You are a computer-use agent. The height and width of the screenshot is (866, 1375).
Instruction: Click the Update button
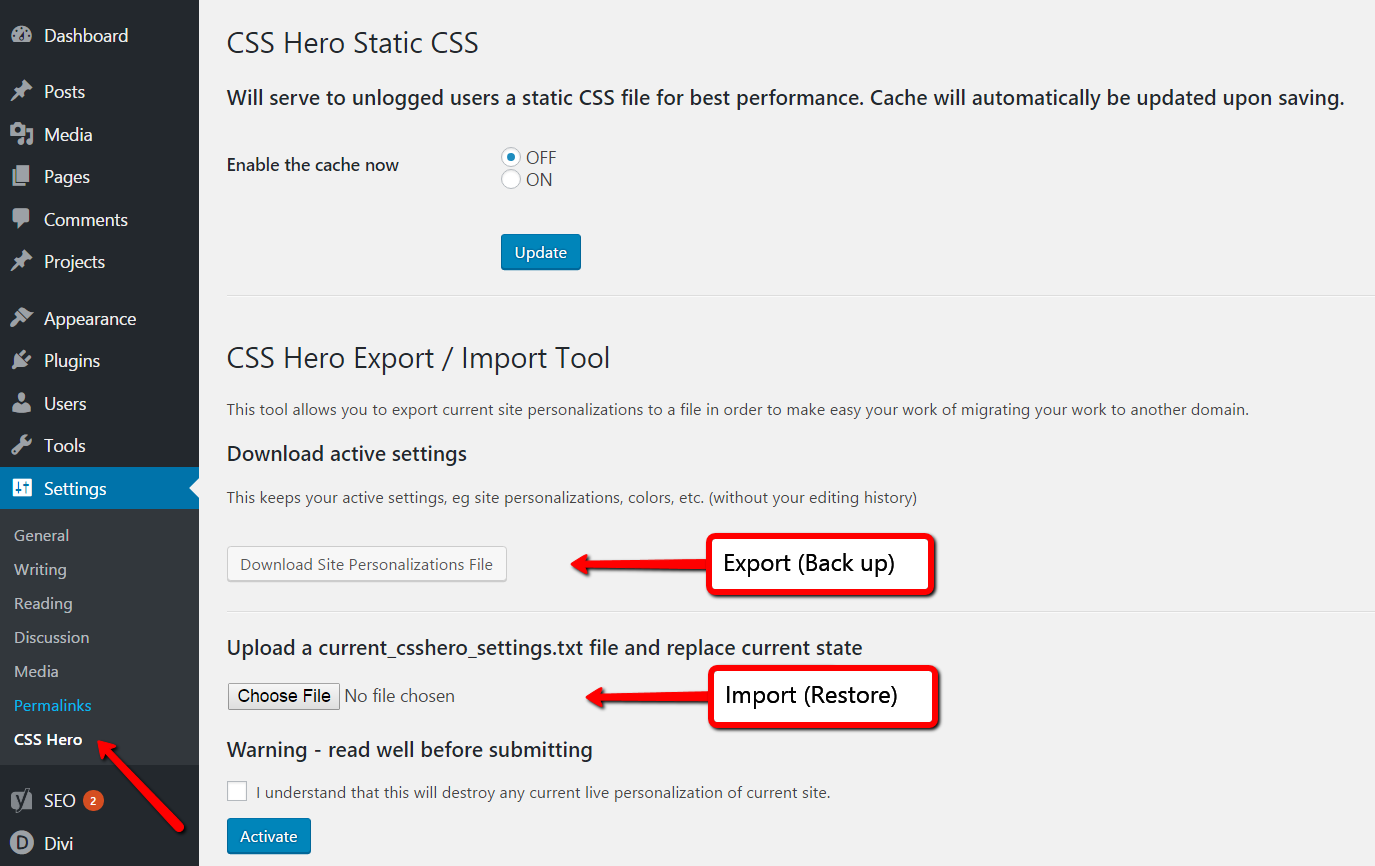[x=541, y=252]
